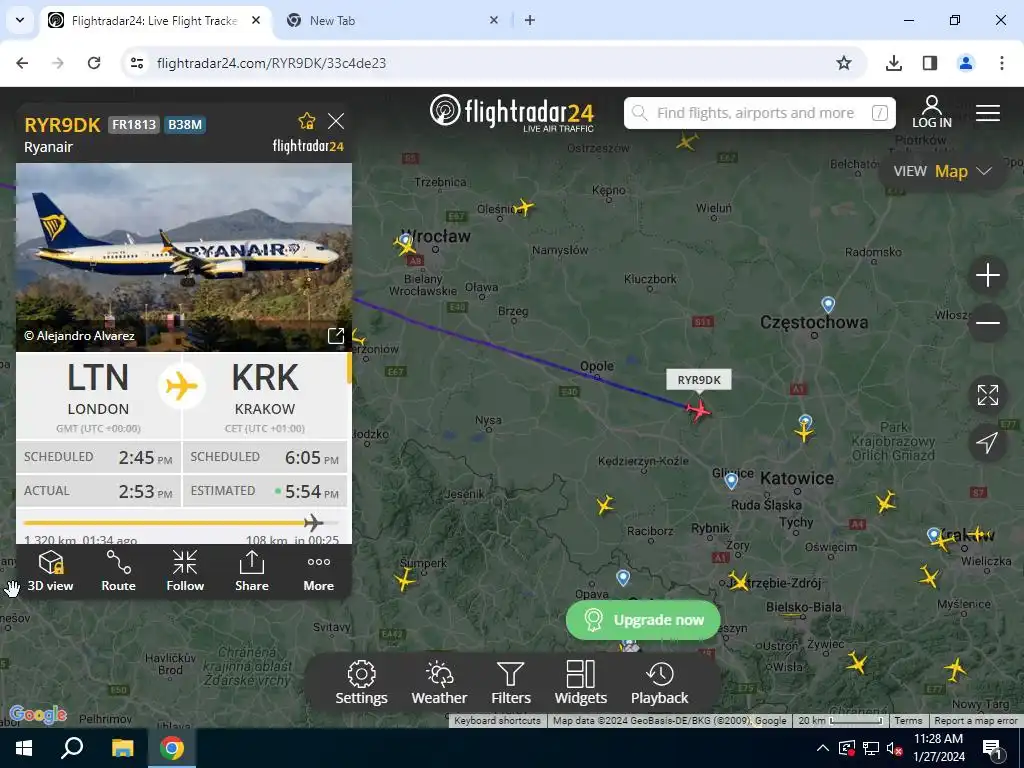Open Windows Start menu
The image size is (1024, 768).
coord(24,748)
